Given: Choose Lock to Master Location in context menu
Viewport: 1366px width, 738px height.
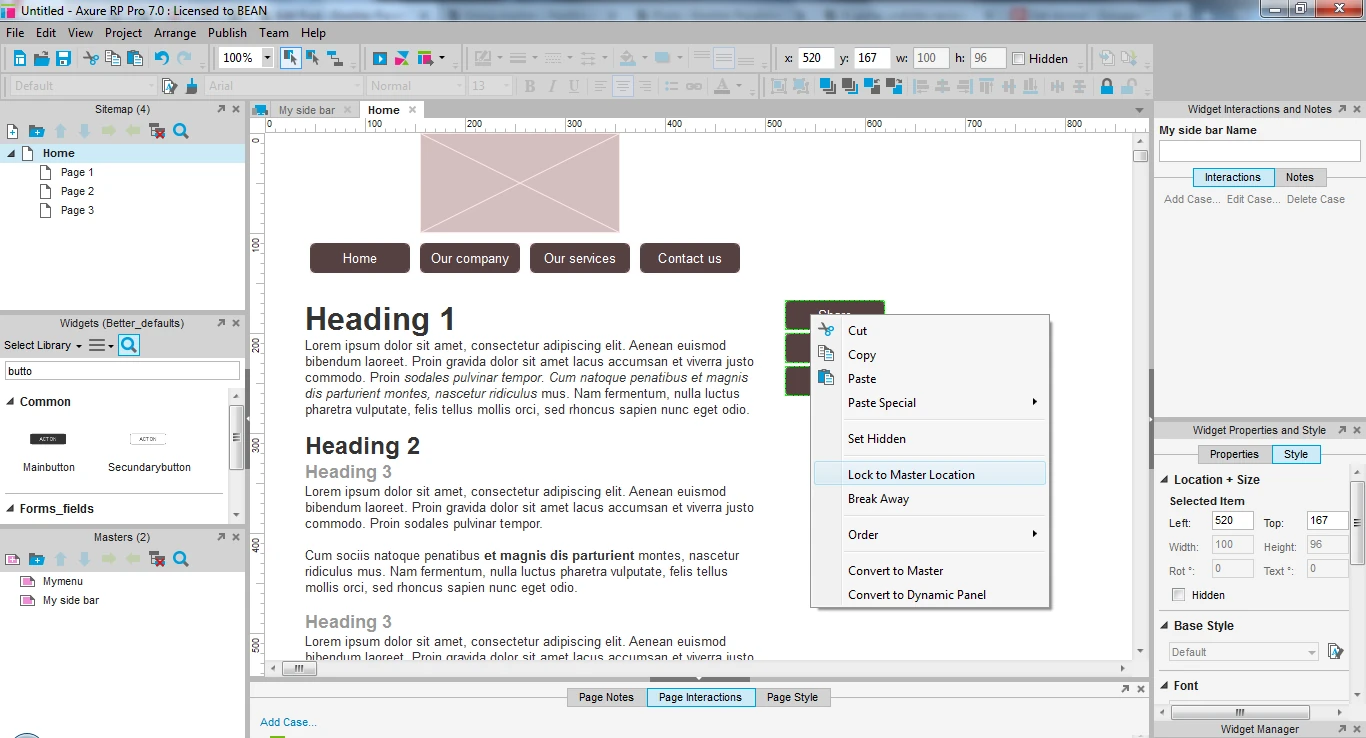Looking at the screenshot, I should coord(930,475).
